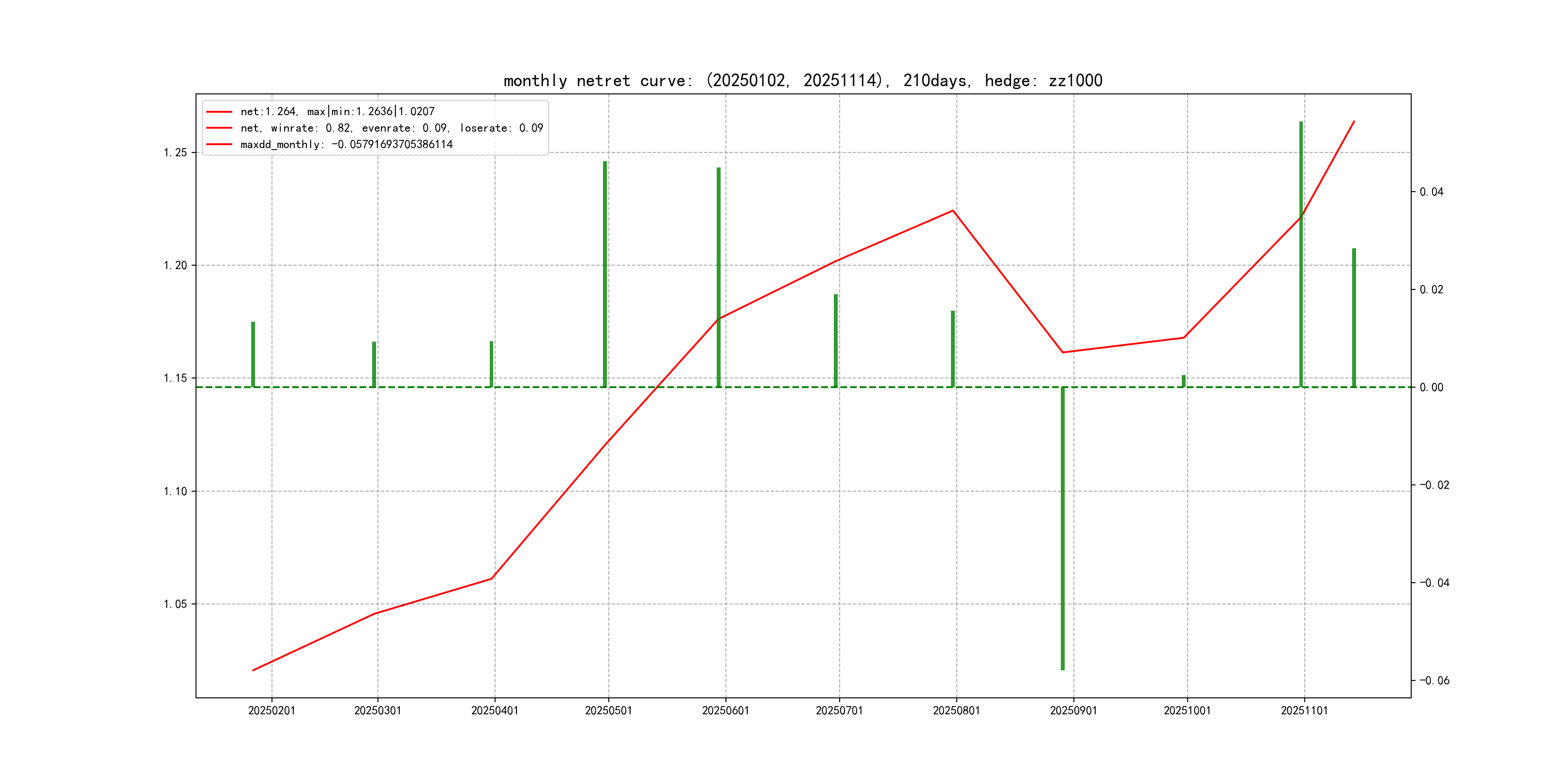Viewport: 1568px width, 784px height.
Task: Click the 0.00 right axis tick label
Action: tap(1431, 387)
